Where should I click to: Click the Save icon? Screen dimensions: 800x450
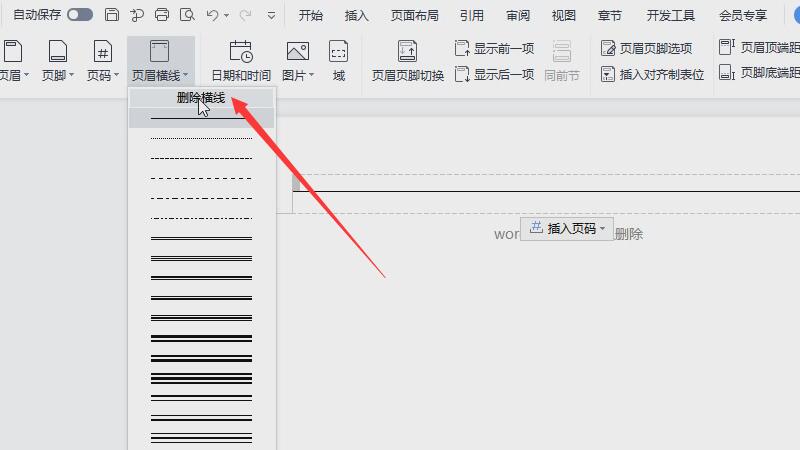pos(112,15)
